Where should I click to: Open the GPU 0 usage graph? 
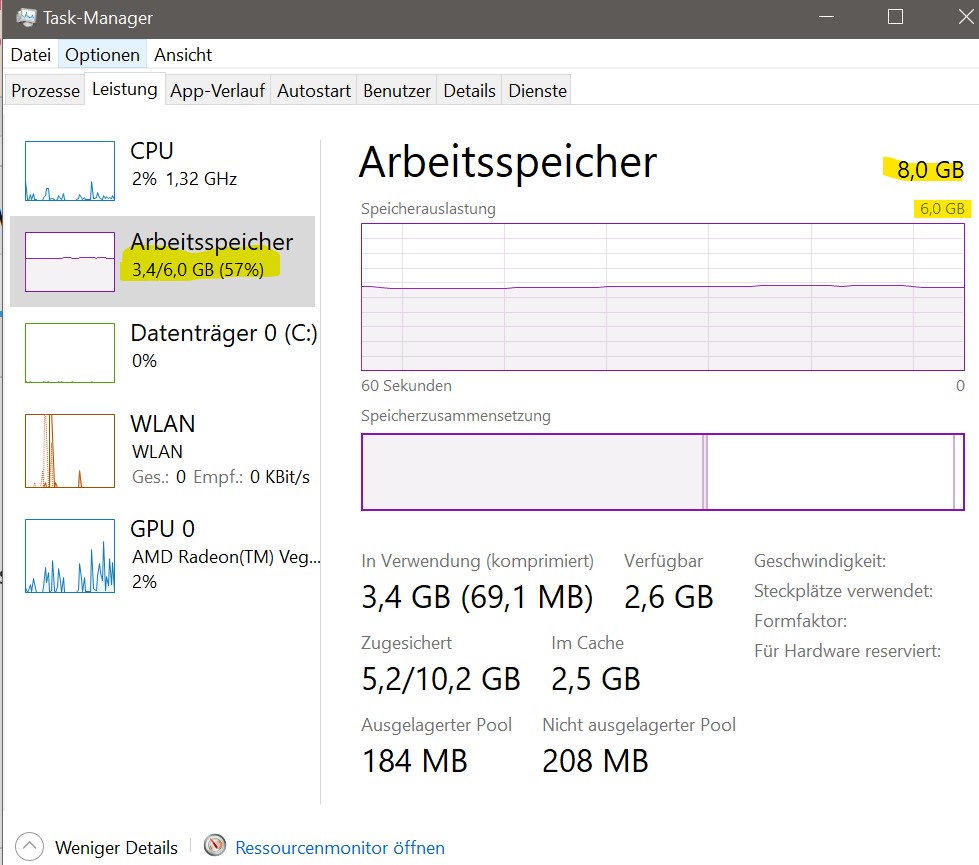[70, 555]
